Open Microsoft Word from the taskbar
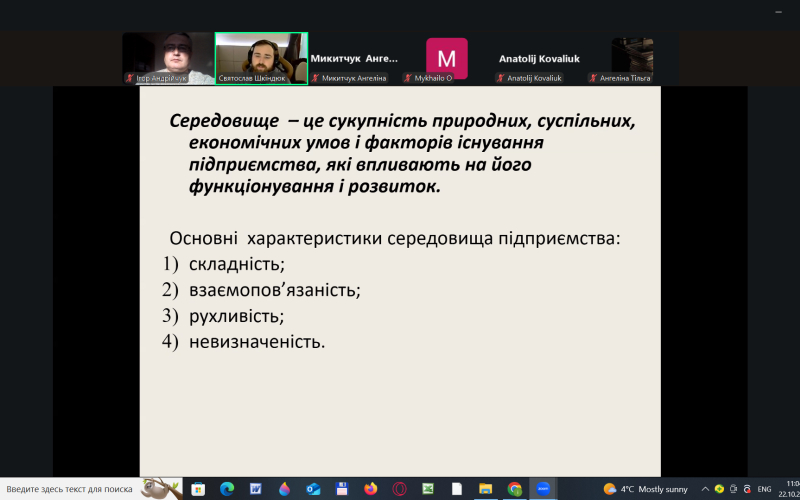The width and height of the screenshot is (800, 500). pyautogui.click(x=256, y=489)
